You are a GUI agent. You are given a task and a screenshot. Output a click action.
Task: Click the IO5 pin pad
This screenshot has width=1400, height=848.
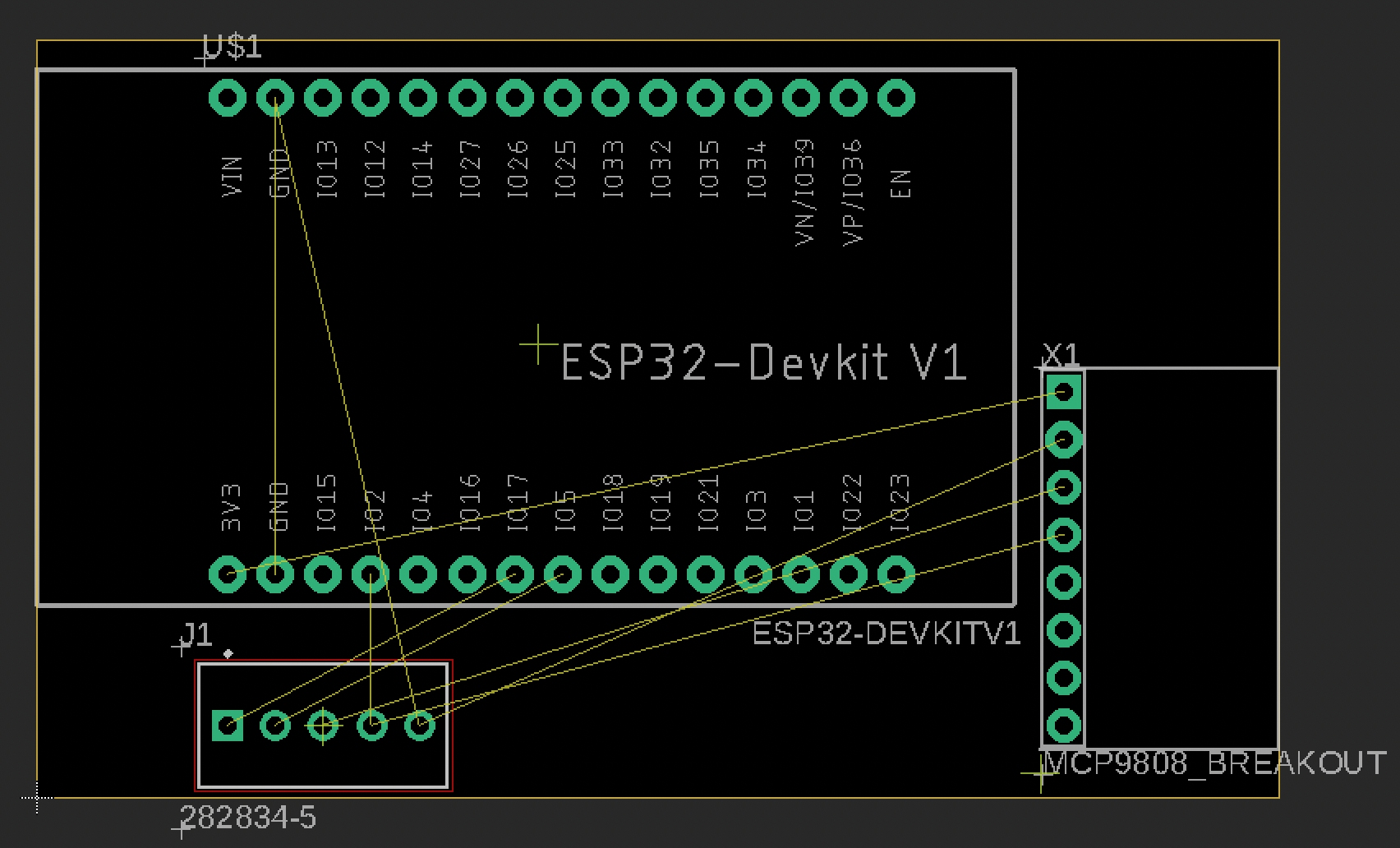tap(562, 574)
